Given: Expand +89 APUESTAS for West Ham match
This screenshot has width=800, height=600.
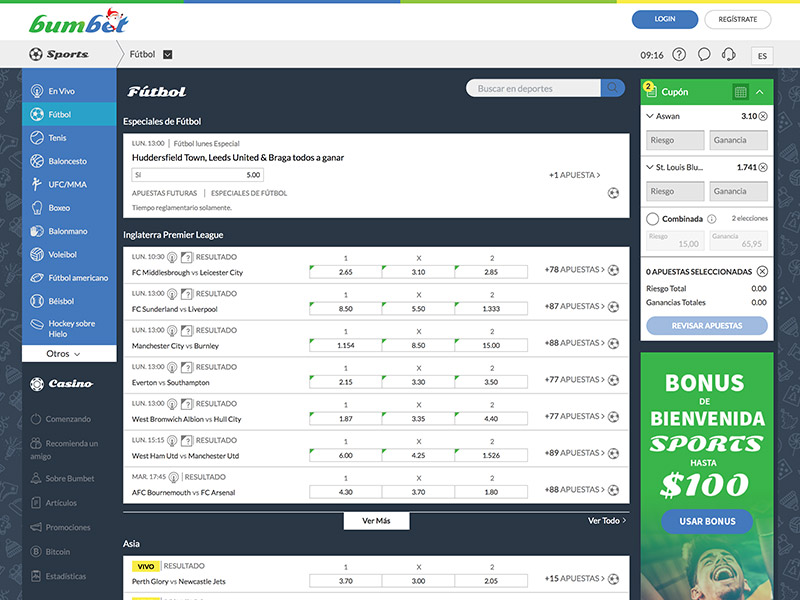Looking at the screenshot, I should point(574,453).
